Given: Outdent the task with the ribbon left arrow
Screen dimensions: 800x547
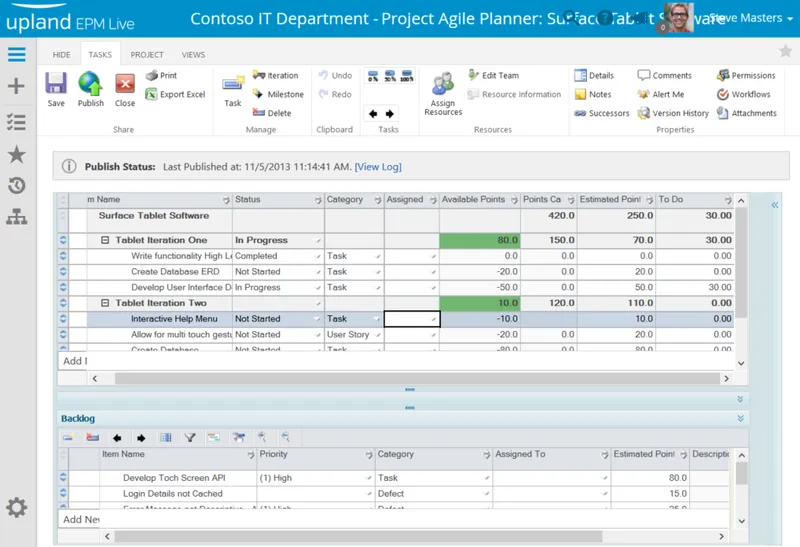Looking at the screenshot, I should [373, 114].
